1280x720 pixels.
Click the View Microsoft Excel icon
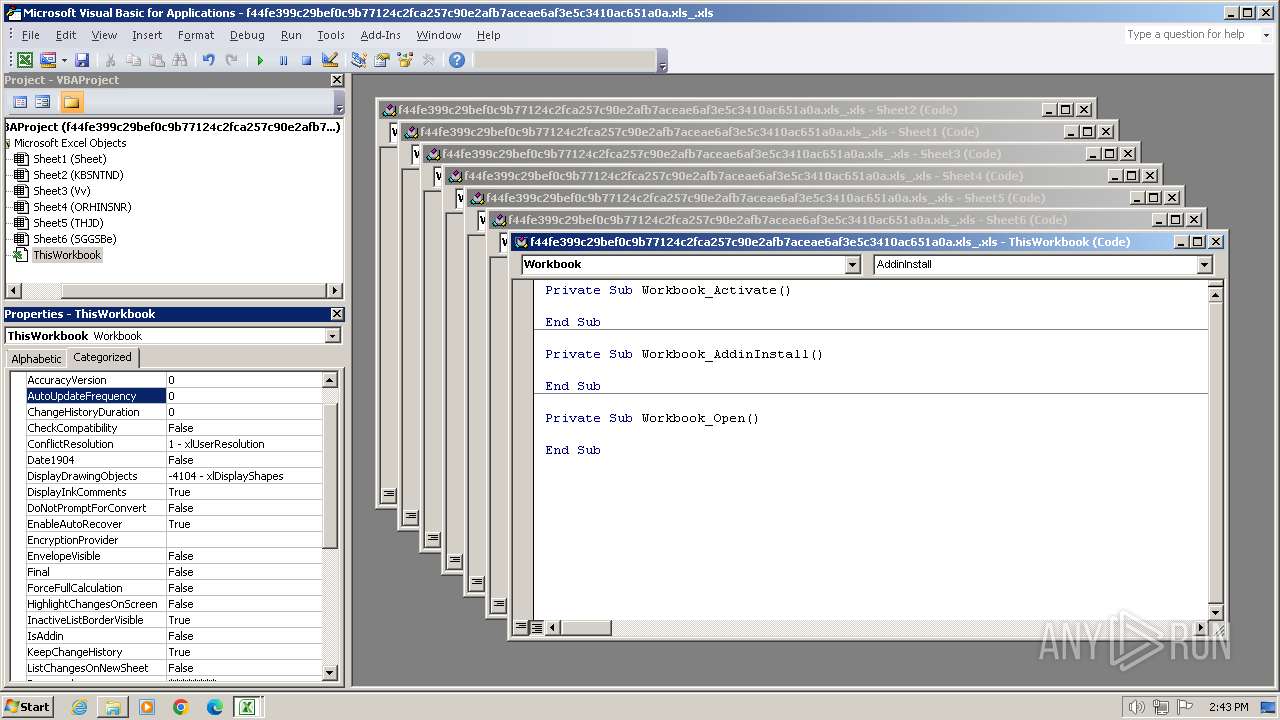[x=25, y=60]
